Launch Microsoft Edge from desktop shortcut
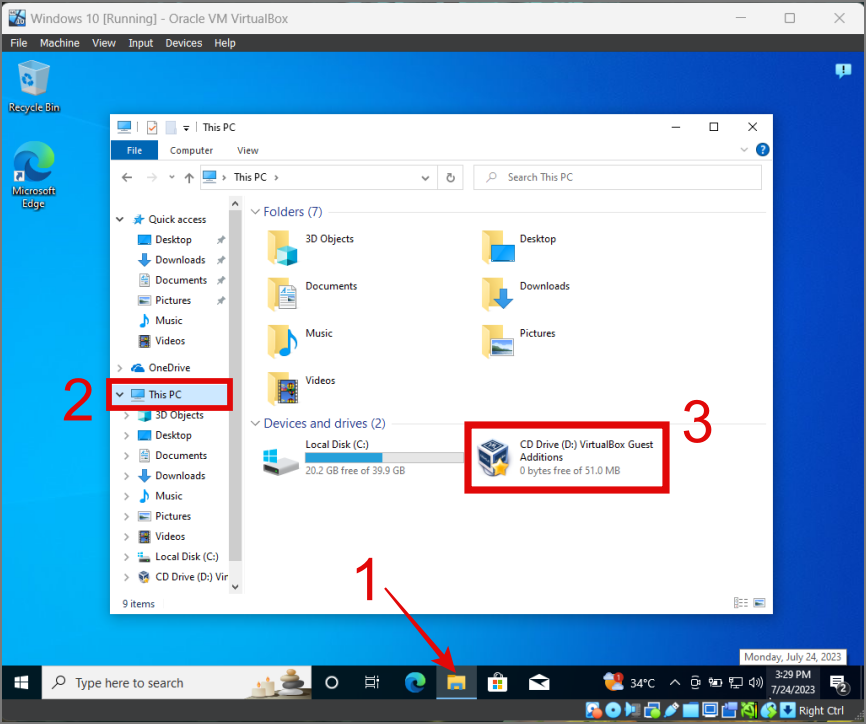Screen dimensions: 866x724 [34, 175]
